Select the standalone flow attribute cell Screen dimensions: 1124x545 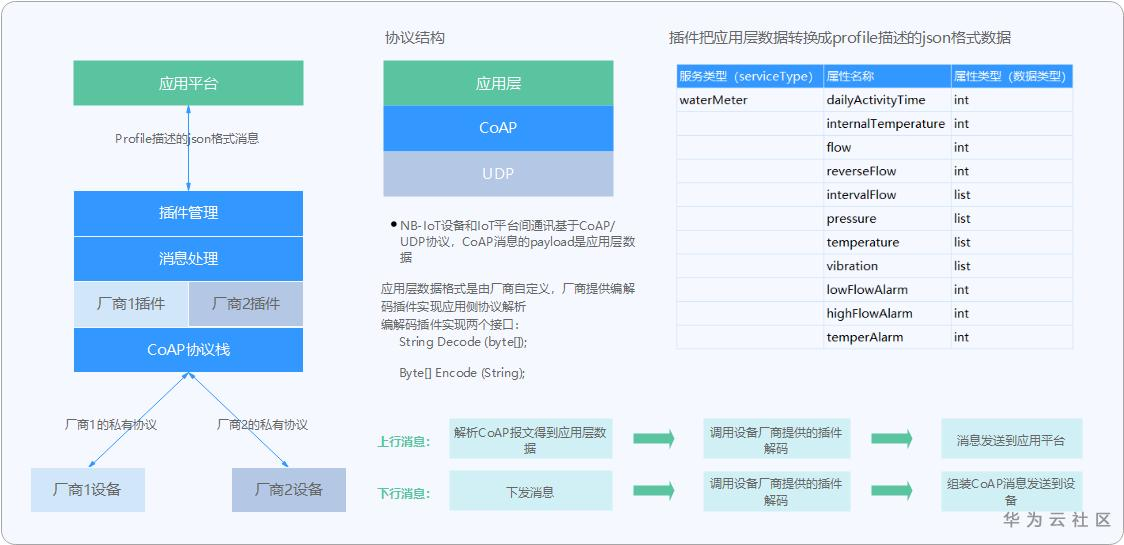click(887, 147)
